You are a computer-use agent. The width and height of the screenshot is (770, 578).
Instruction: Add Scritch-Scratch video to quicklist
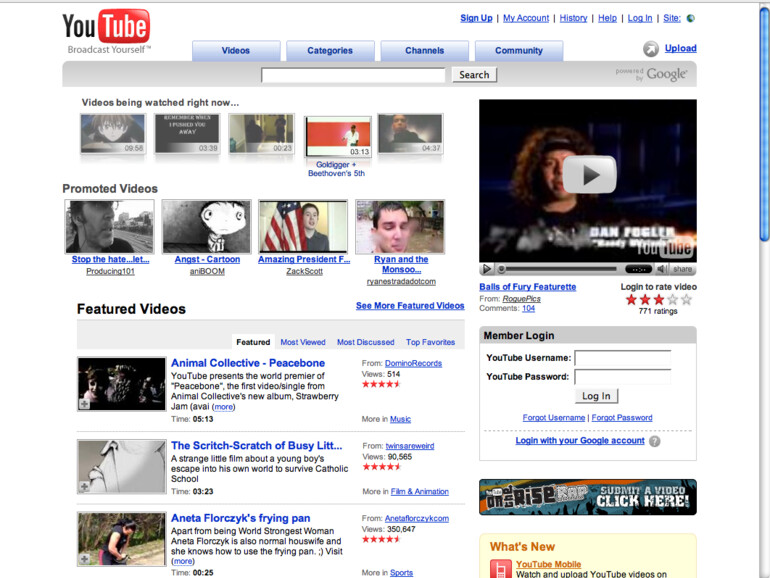84,487
